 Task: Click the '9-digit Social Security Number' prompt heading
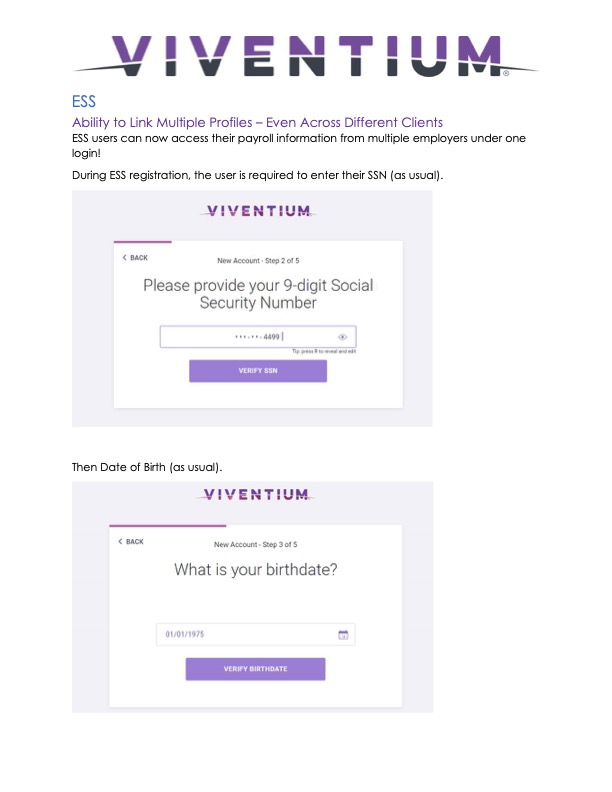click(x=258, y=294)
